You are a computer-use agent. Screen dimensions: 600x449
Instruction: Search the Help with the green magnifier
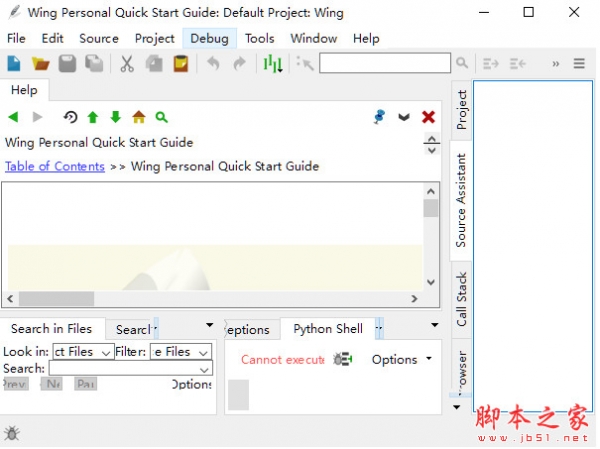click(161, 117)
